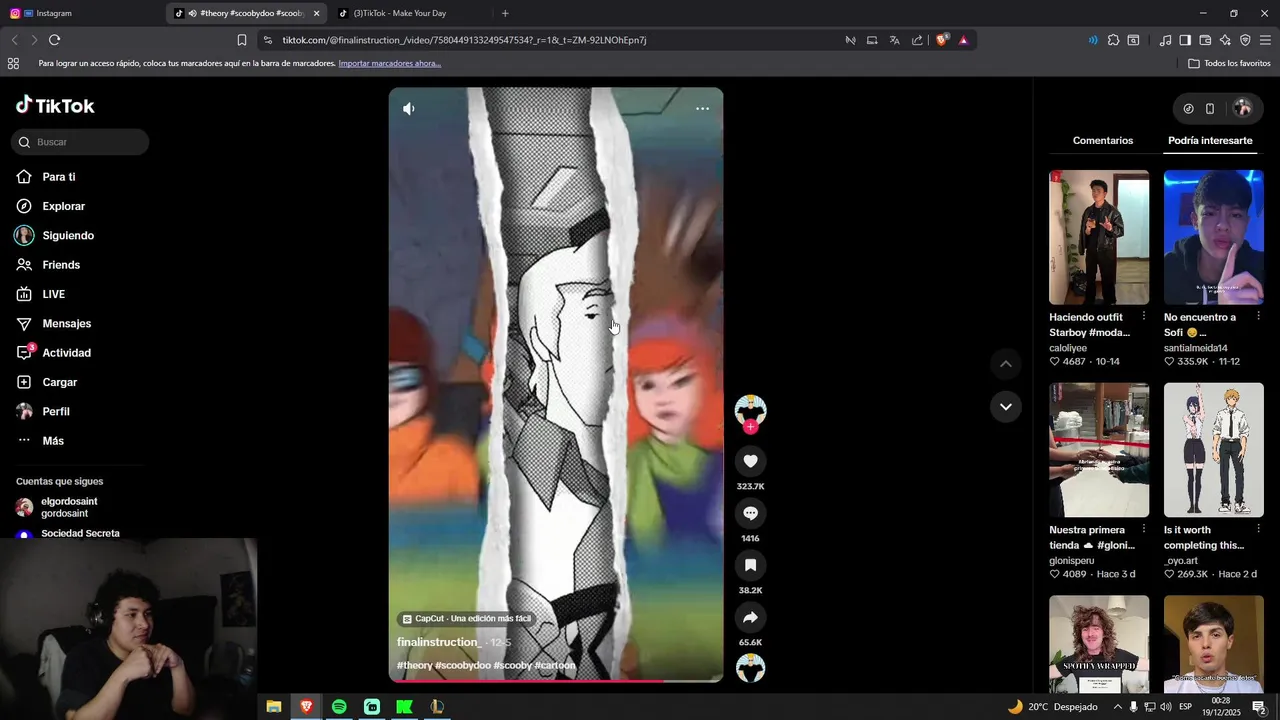Open the Brave Rewards triangle icon
The image size is (1280, 720).
(x=963, y=40)
